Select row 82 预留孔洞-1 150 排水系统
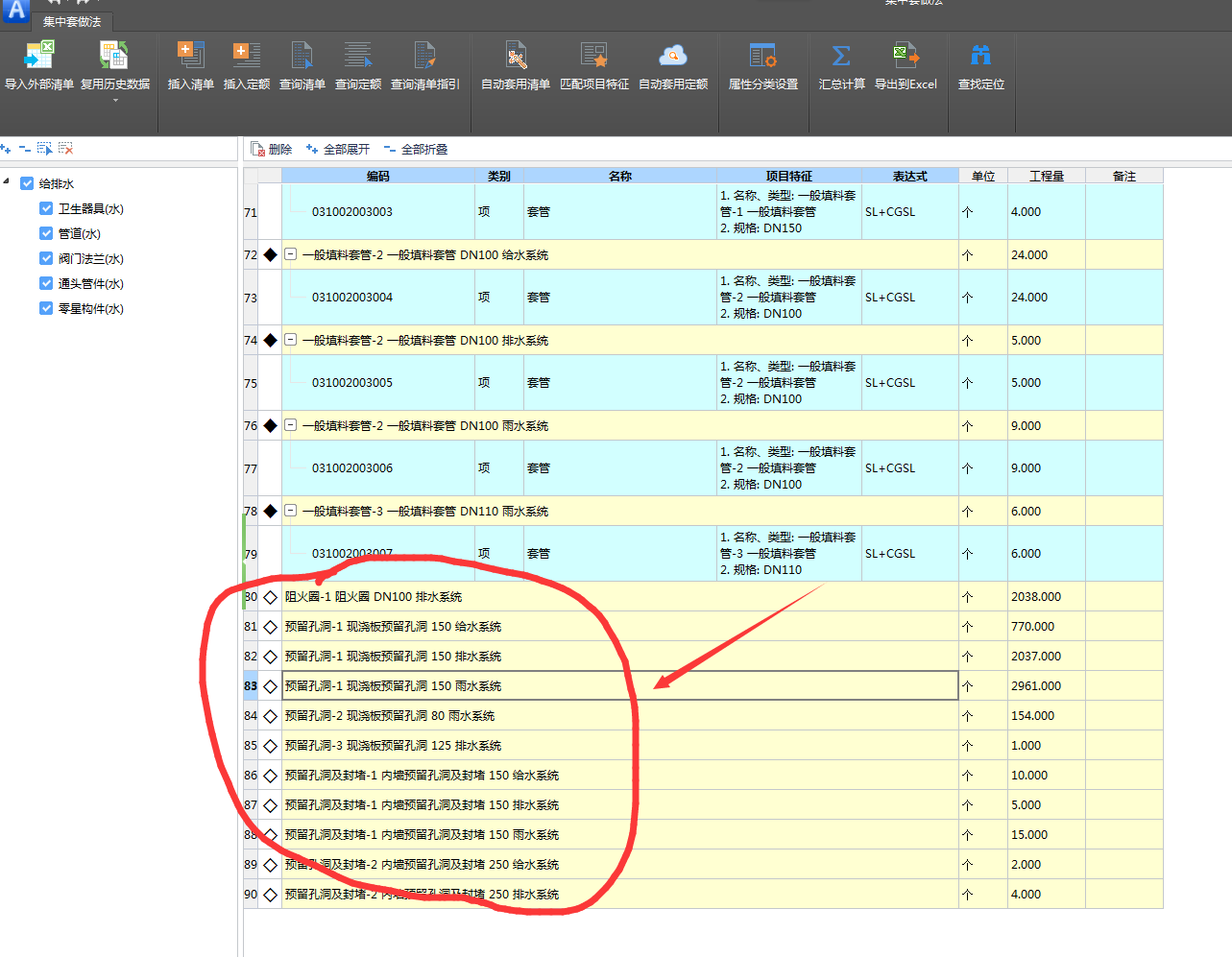The image size is (1232, 957). 620,657
